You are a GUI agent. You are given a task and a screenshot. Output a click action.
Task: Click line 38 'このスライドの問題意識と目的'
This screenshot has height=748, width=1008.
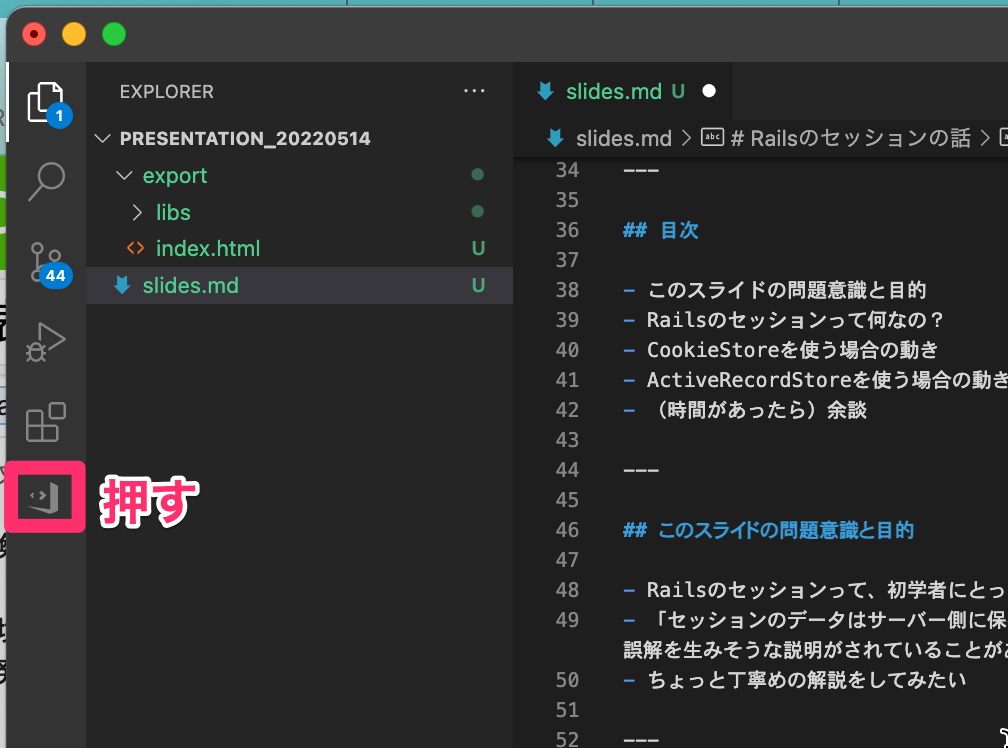786,290
